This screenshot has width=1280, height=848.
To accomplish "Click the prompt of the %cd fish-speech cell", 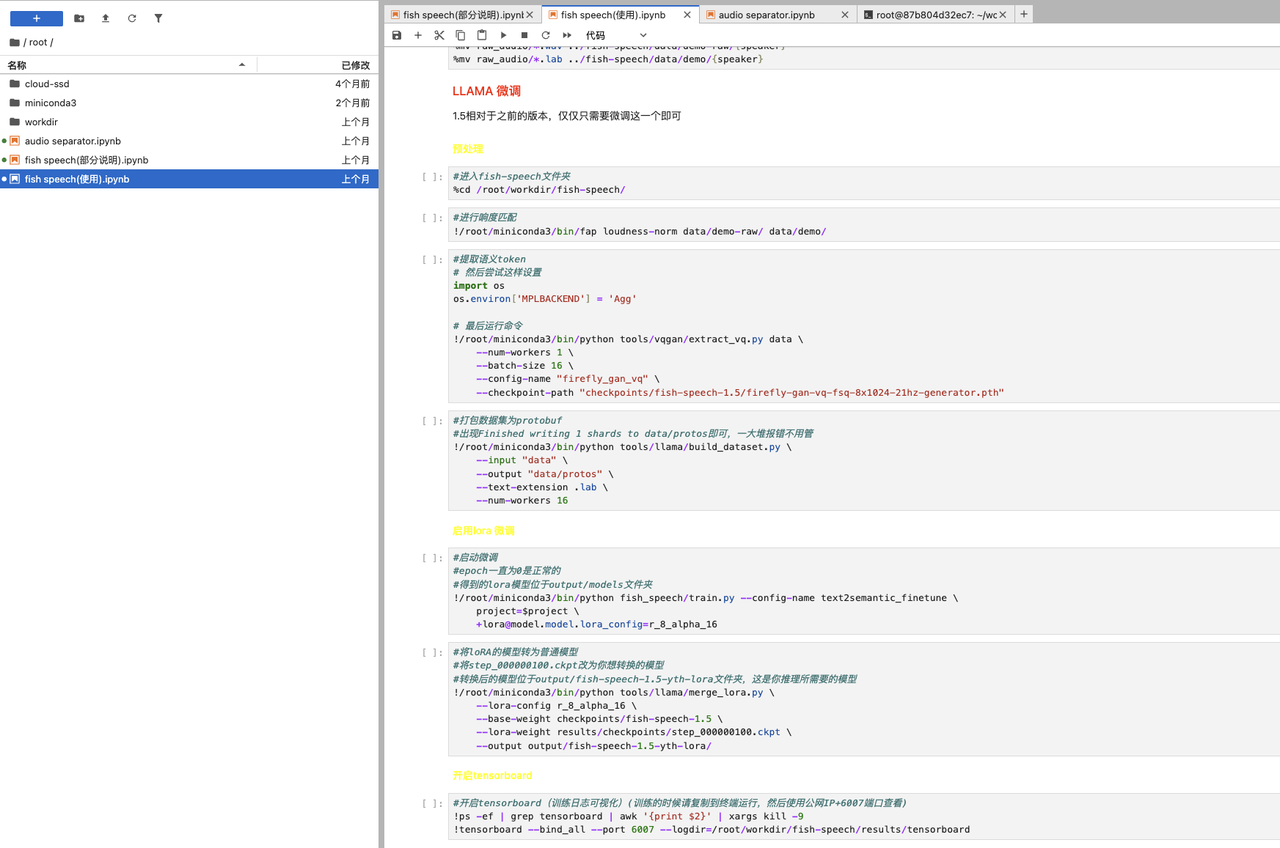I will 432,176.
